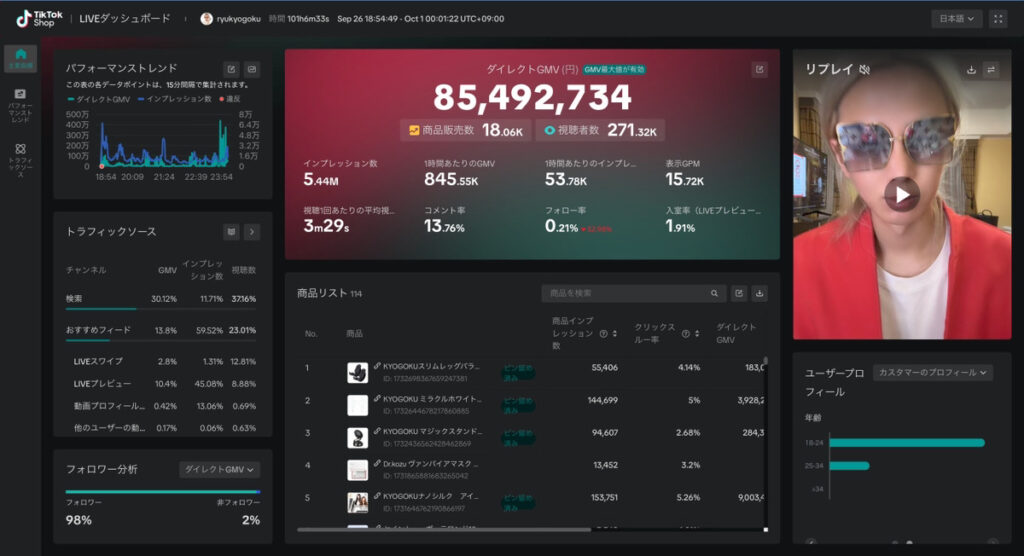Open the 主要指標 home sidebar icon
This screenshot has width=1024, height=556.
(x=20, y=58)
